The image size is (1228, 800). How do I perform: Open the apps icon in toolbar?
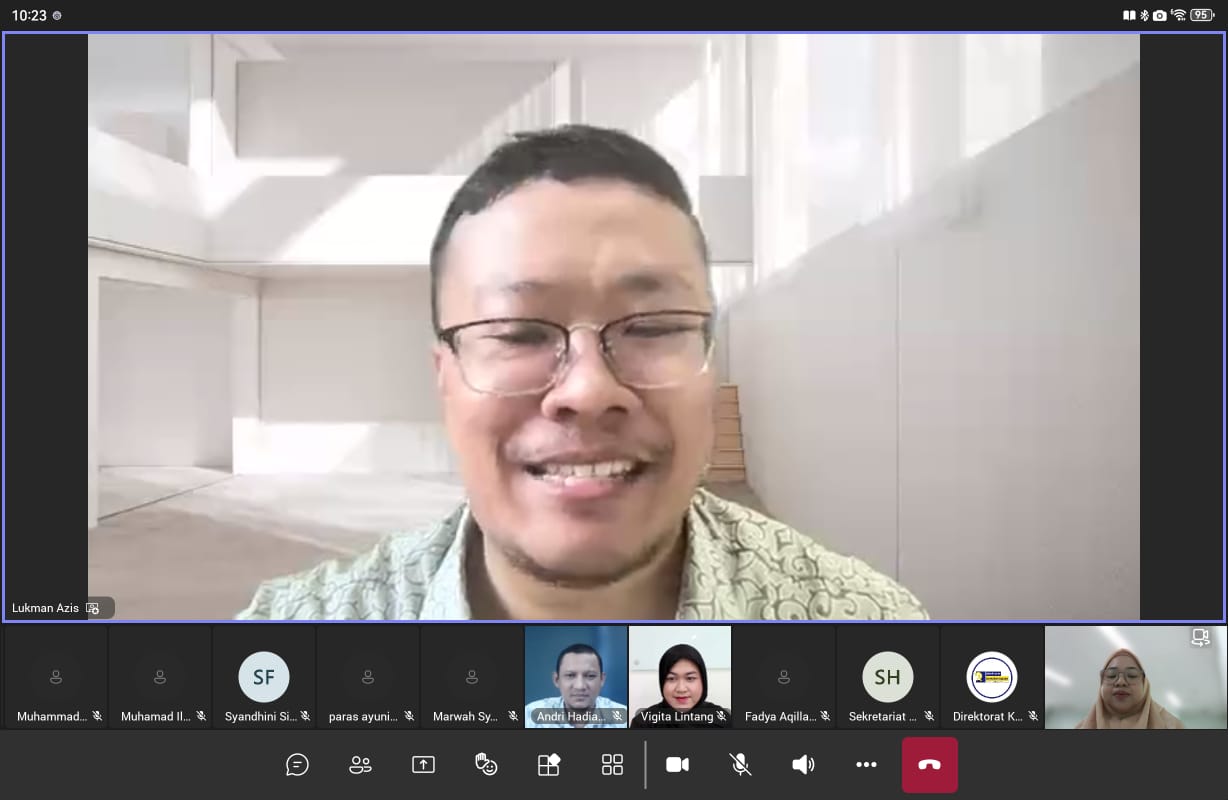(549, 765)
